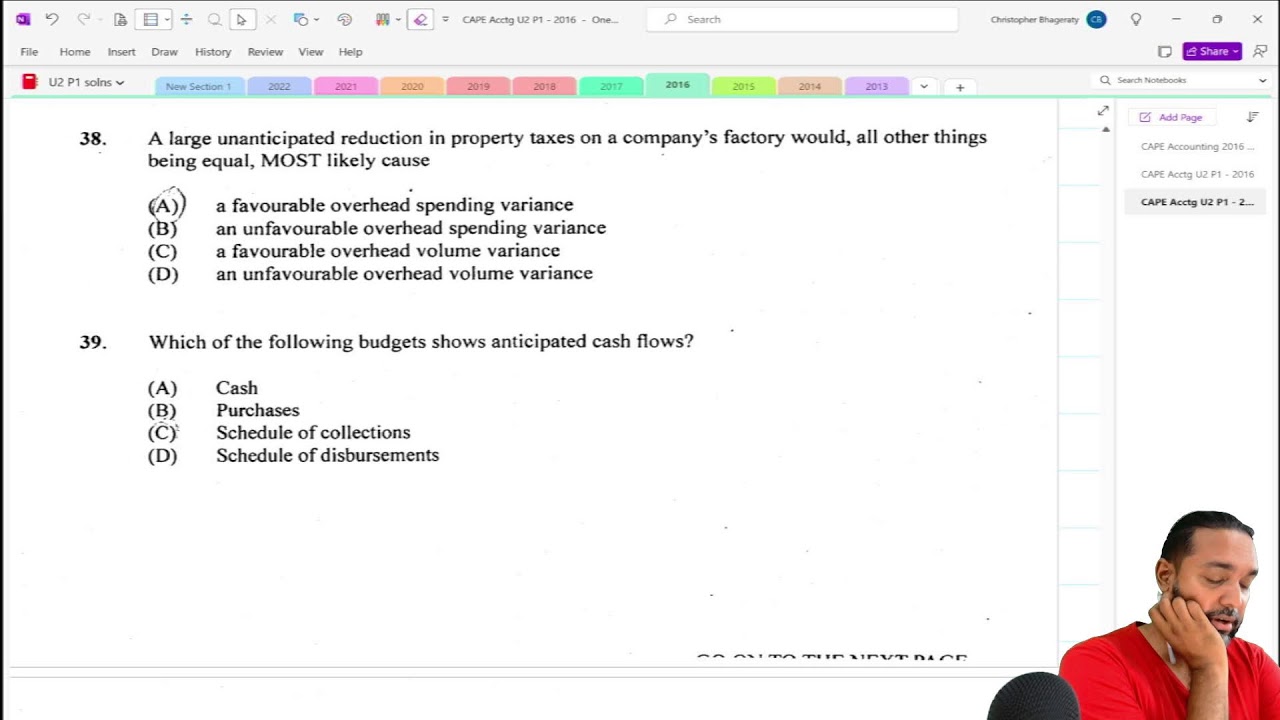Open the Insert ribbon tab

click(x=121, y=52)
